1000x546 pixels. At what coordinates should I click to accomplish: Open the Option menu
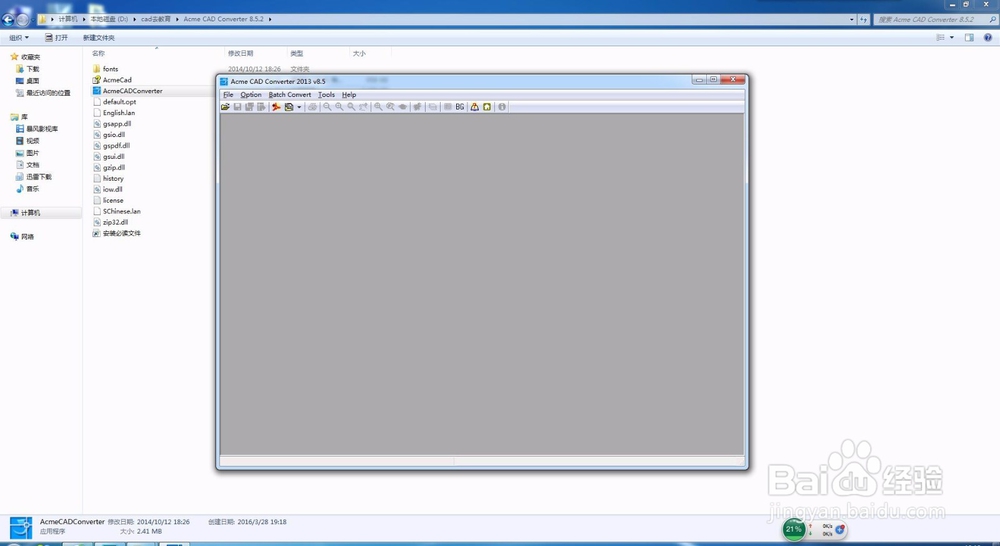[251, 94]
